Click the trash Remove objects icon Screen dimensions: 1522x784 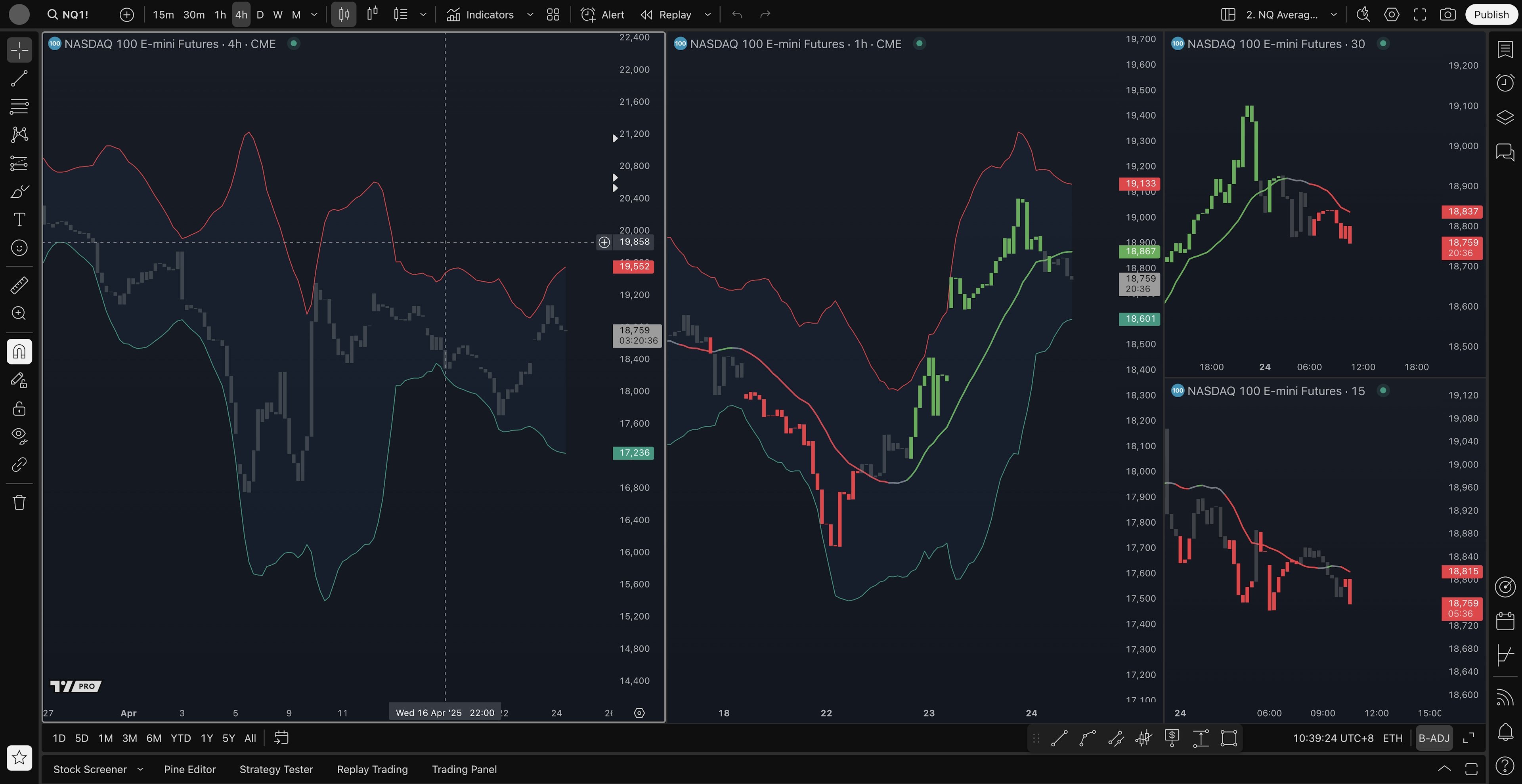click(x=19, y=502)
